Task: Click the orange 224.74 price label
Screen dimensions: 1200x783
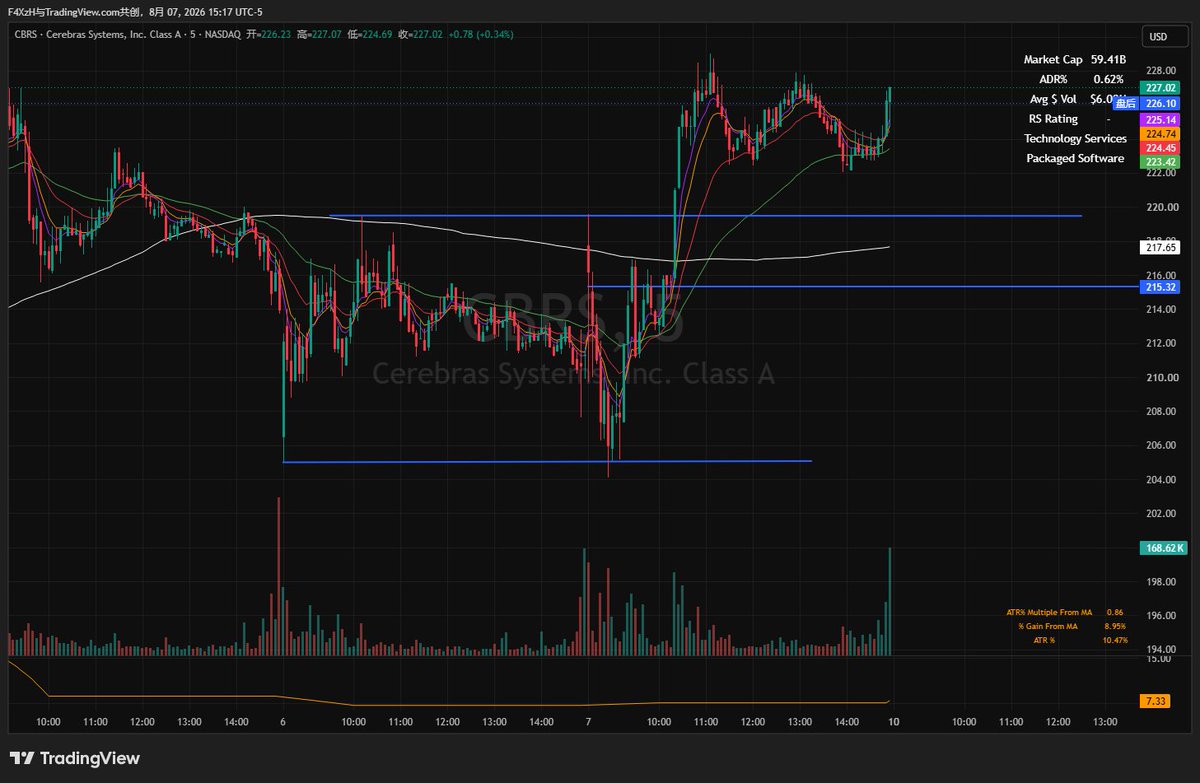Action: (x=1160, y=134)
